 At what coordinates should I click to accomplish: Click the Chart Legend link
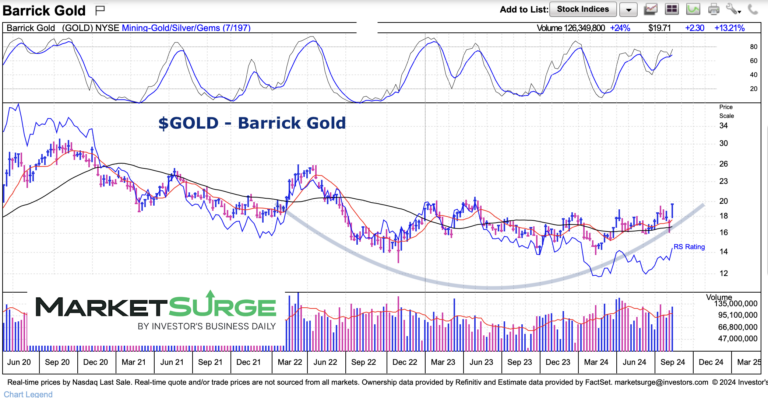click(28, 394)
